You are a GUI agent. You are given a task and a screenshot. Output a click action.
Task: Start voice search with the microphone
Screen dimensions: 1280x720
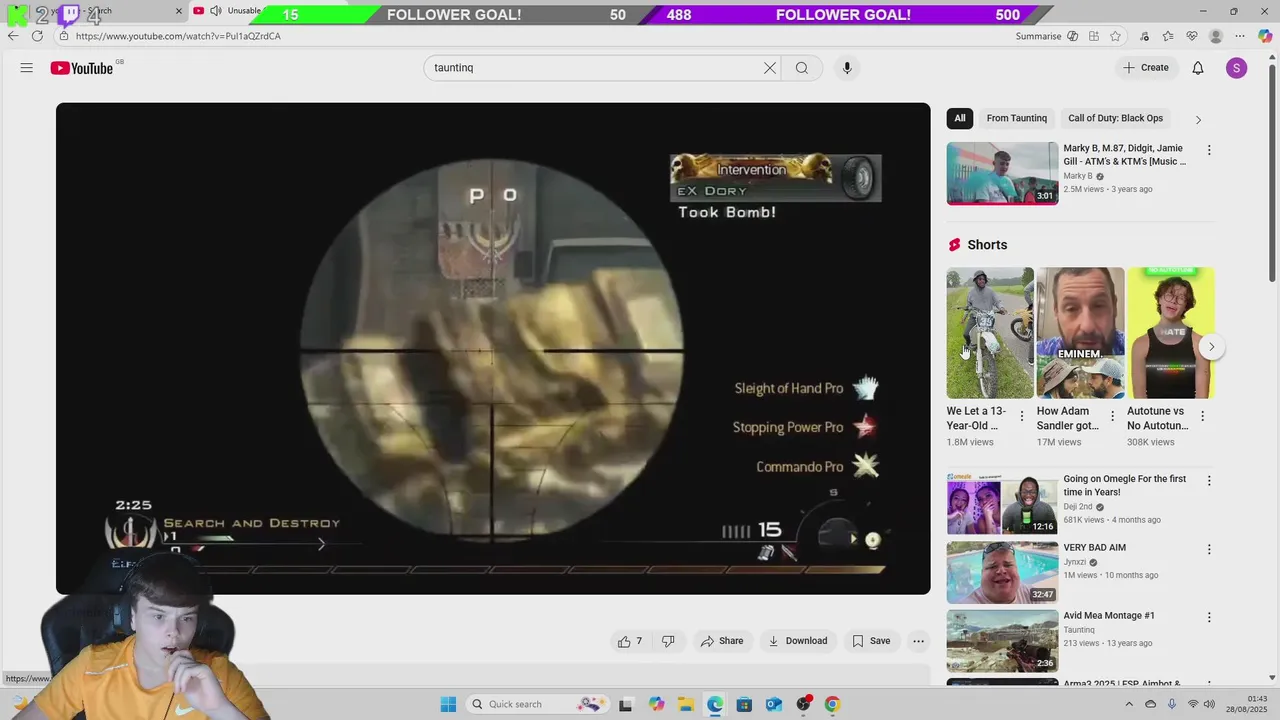click(x=847, y=68)
